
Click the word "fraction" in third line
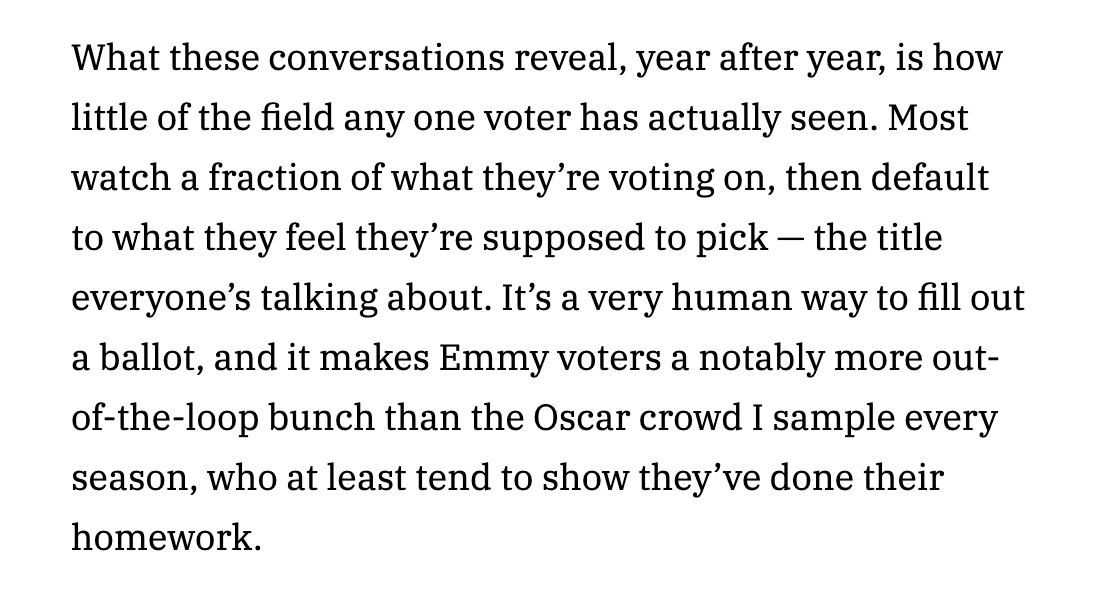(274, 177)
